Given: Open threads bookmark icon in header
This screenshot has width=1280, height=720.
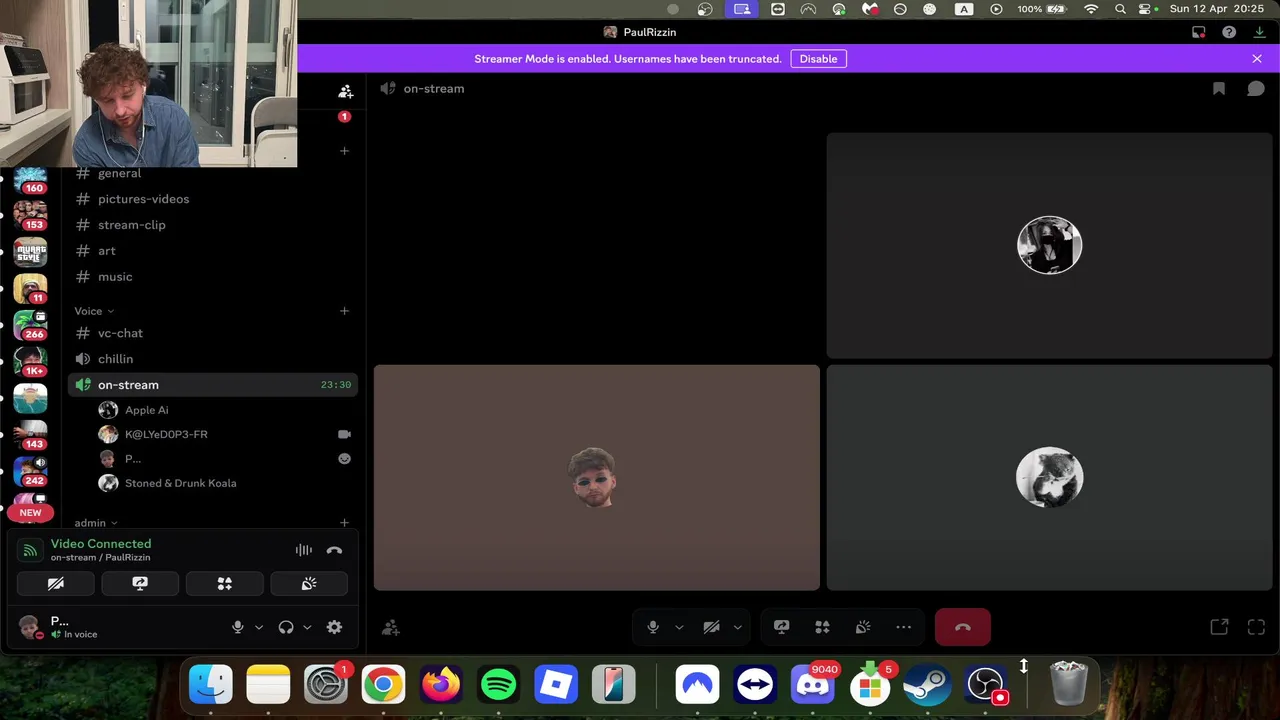Looking at the screenshot, I should coord(1219,89).
